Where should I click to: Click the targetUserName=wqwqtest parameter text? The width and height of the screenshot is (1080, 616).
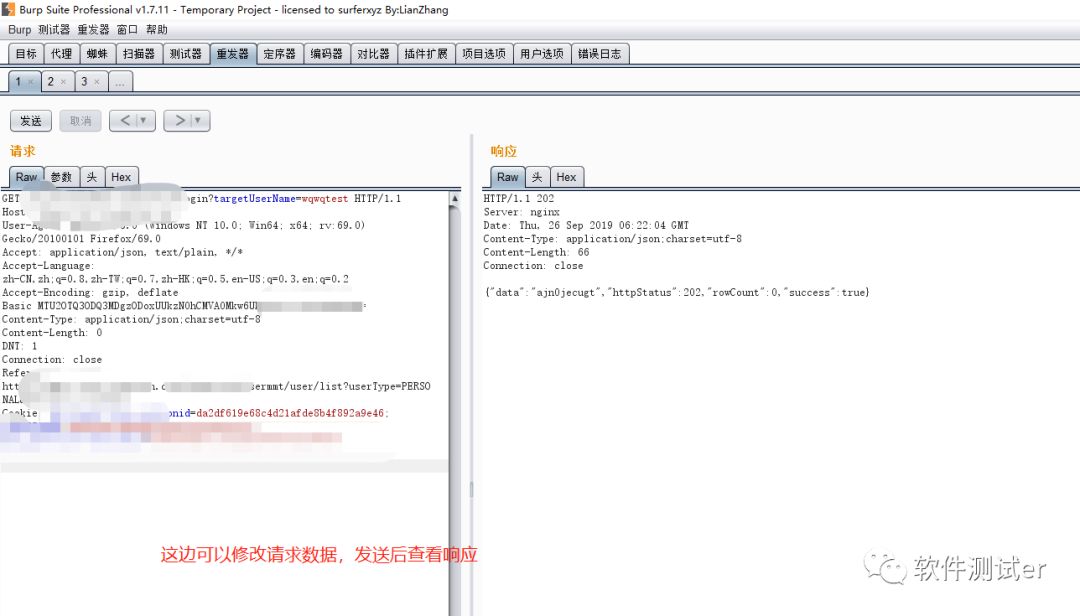(281, 198)
